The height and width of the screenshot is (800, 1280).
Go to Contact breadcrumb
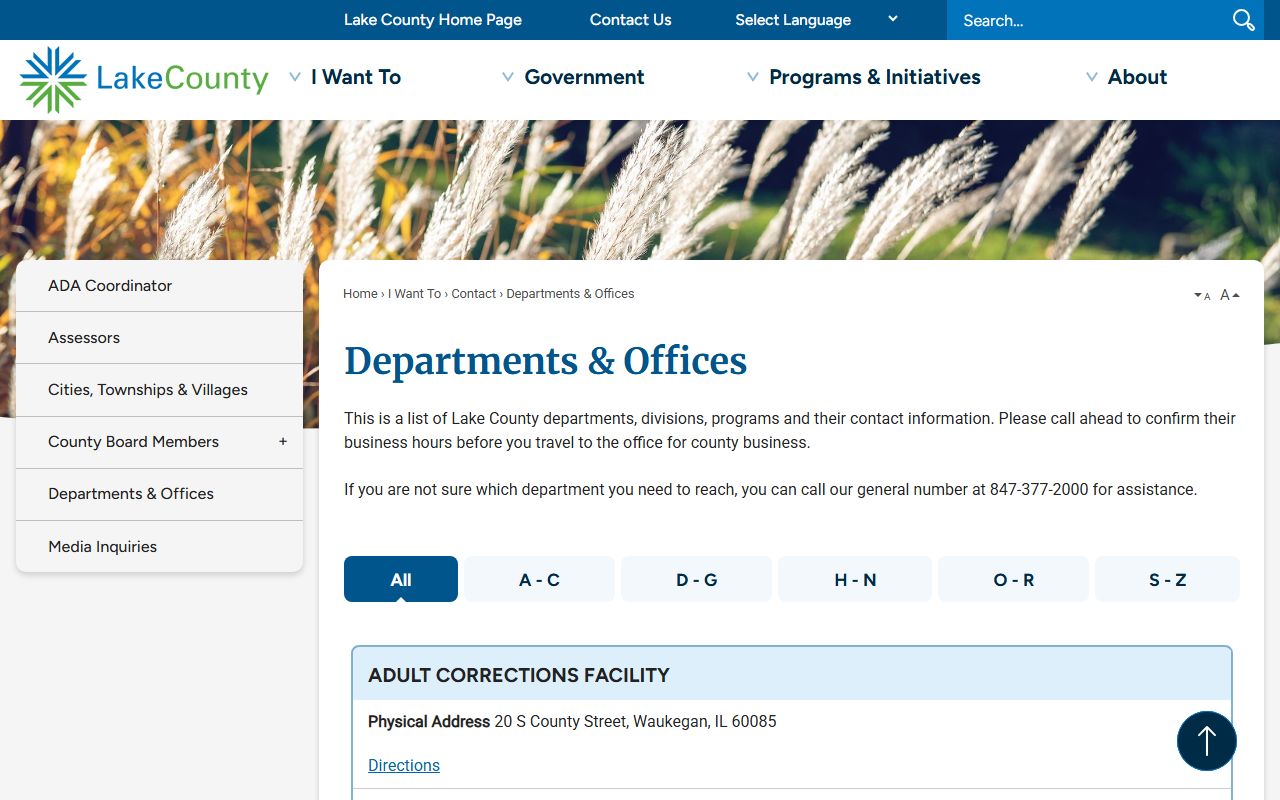click(473, 294)
